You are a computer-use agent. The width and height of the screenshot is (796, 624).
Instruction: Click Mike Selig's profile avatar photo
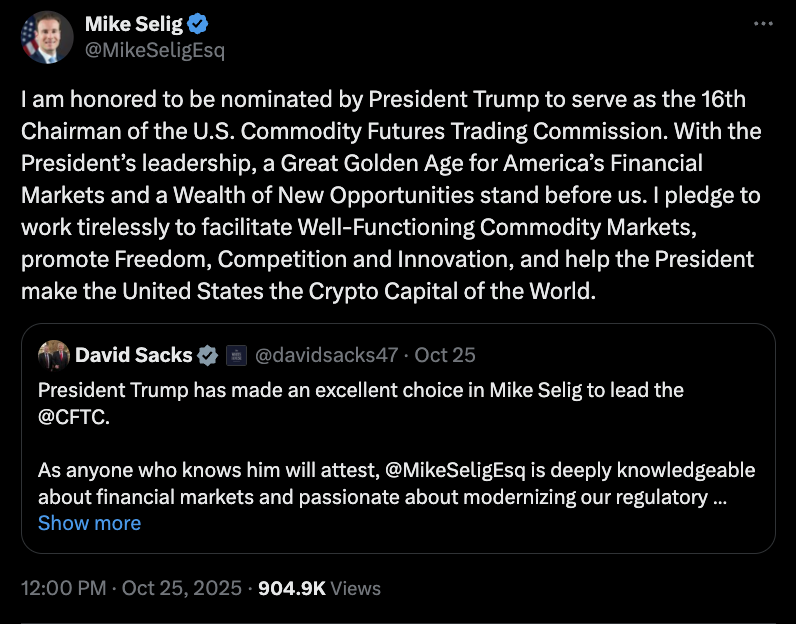tap(47, 39)
